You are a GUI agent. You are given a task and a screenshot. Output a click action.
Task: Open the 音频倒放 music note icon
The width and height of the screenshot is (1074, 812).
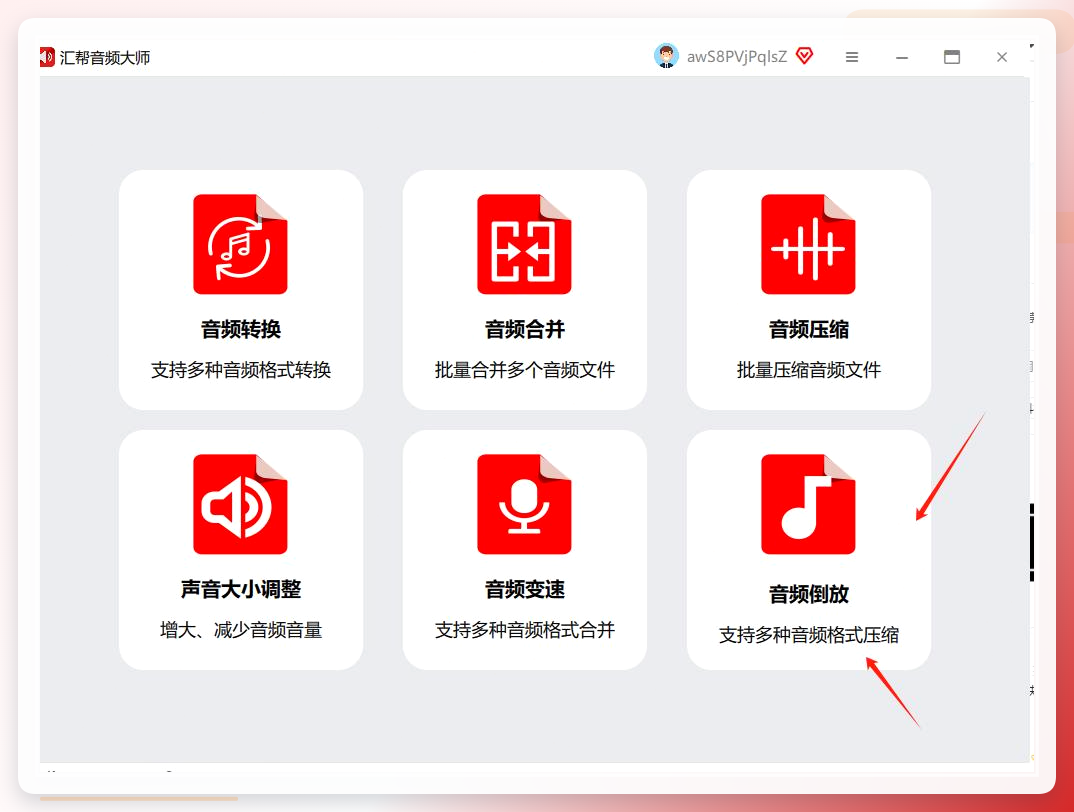coord(808,504)
